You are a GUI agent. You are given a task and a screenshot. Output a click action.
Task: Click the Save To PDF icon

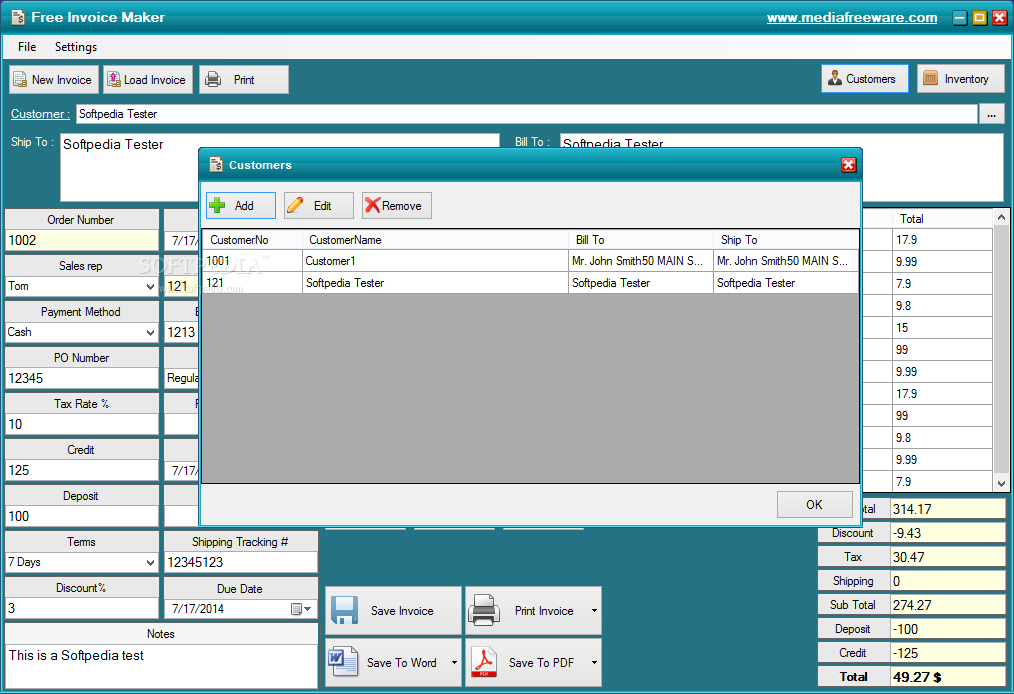(484, 662)
